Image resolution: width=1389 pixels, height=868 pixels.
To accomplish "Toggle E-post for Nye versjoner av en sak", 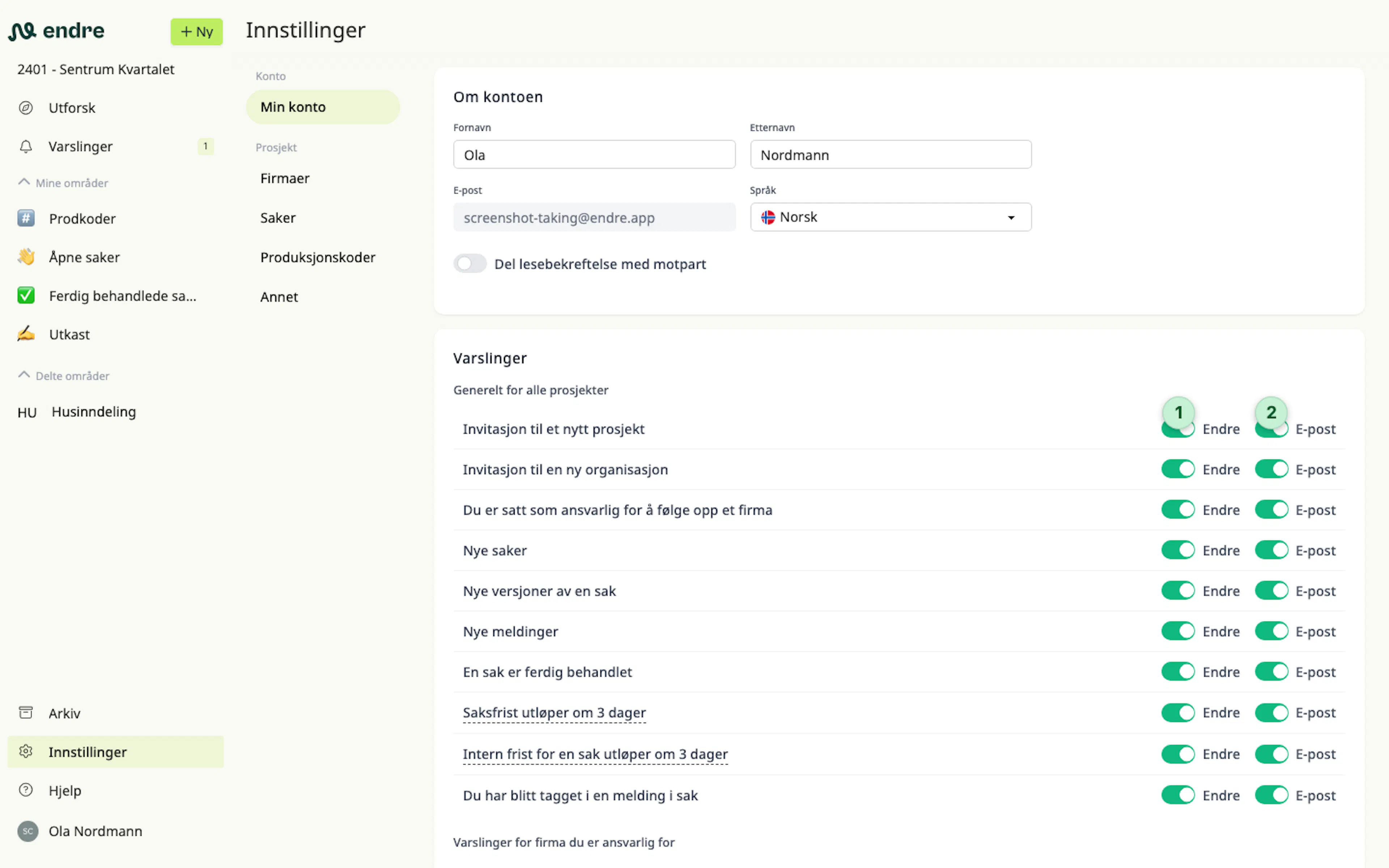I will (x=1271, y=591).
